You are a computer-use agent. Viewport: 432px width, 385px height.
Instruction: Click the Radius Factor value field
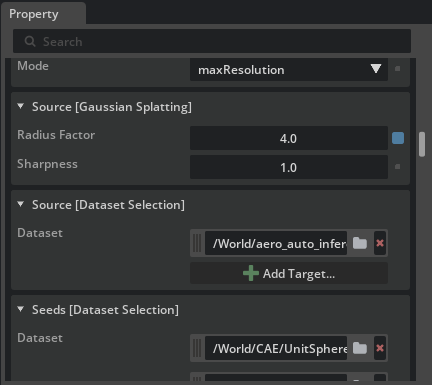(x=289, y=138)
